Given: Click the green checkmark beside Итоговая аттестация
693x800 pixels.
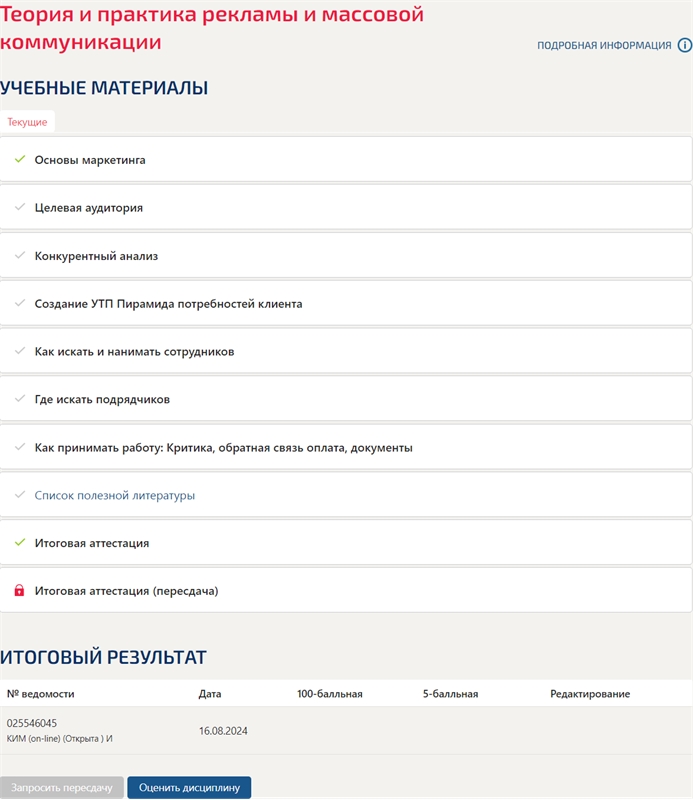Looking at the screenshot, I should pyautogui.click(x=20, y=542).
